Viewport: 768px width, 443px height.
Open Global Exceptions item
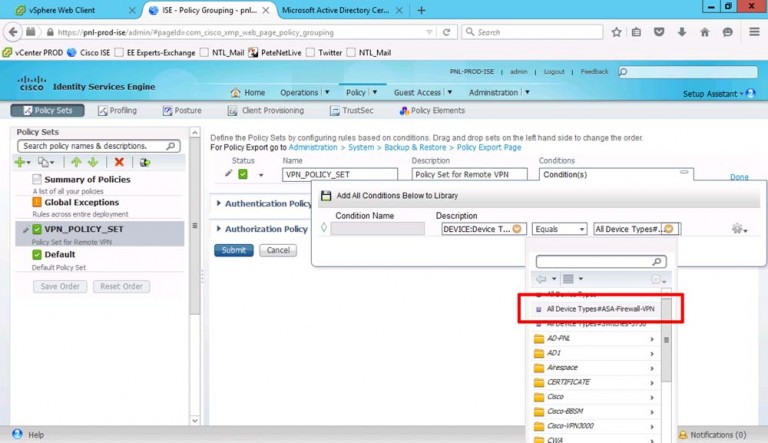click(81, 202)
